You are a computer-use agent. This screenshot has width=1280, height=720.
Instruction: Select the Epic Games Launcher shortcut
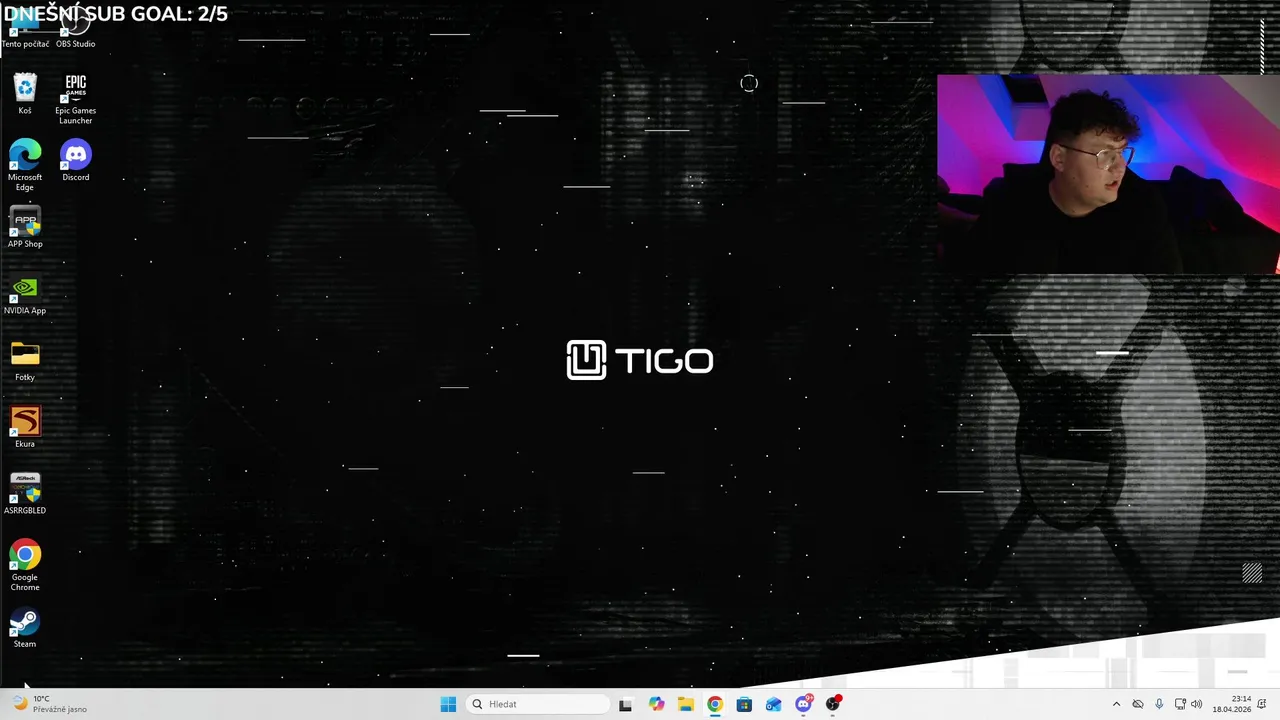coord(76,98)
